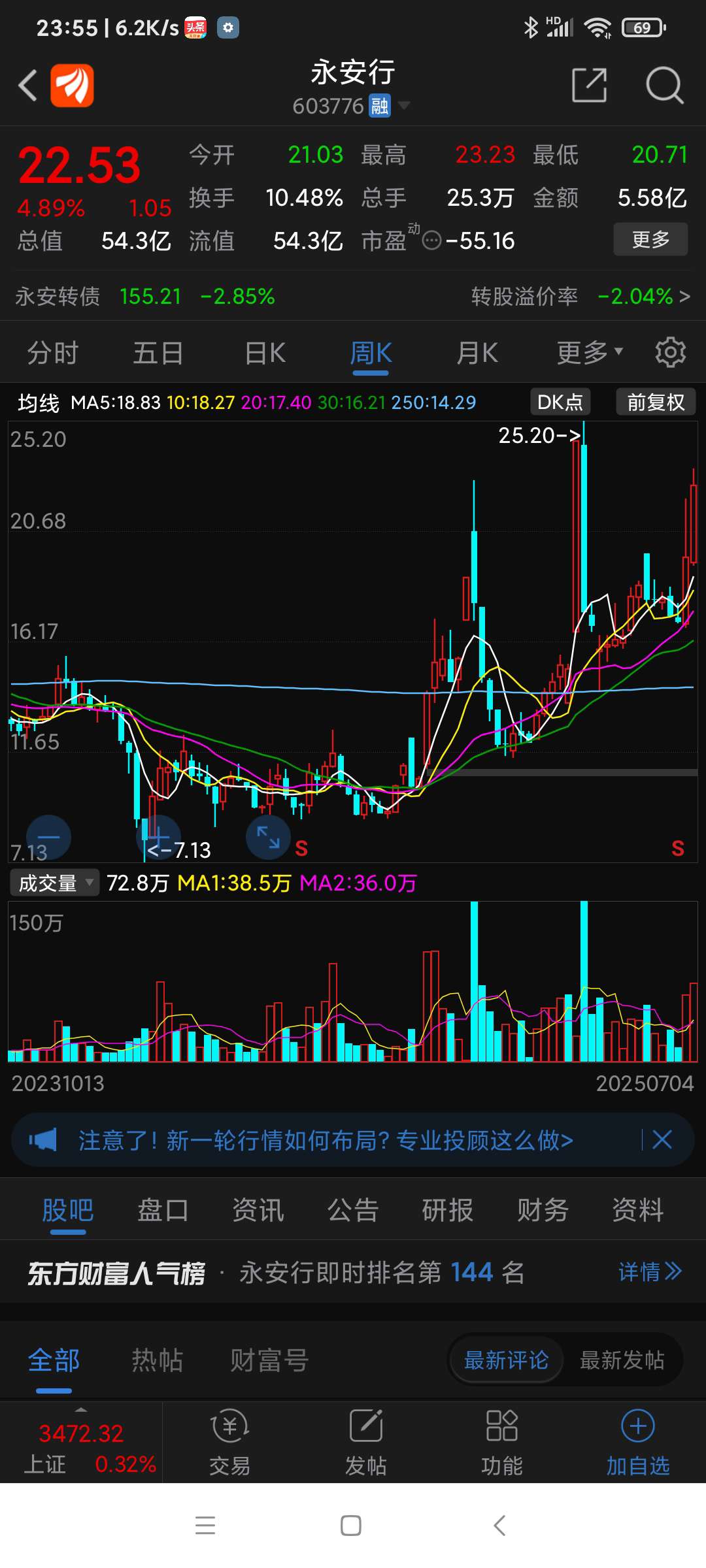Switch to the 资料 tab
This screenshot has width=706, height=1568.
tap(638, 1211)
